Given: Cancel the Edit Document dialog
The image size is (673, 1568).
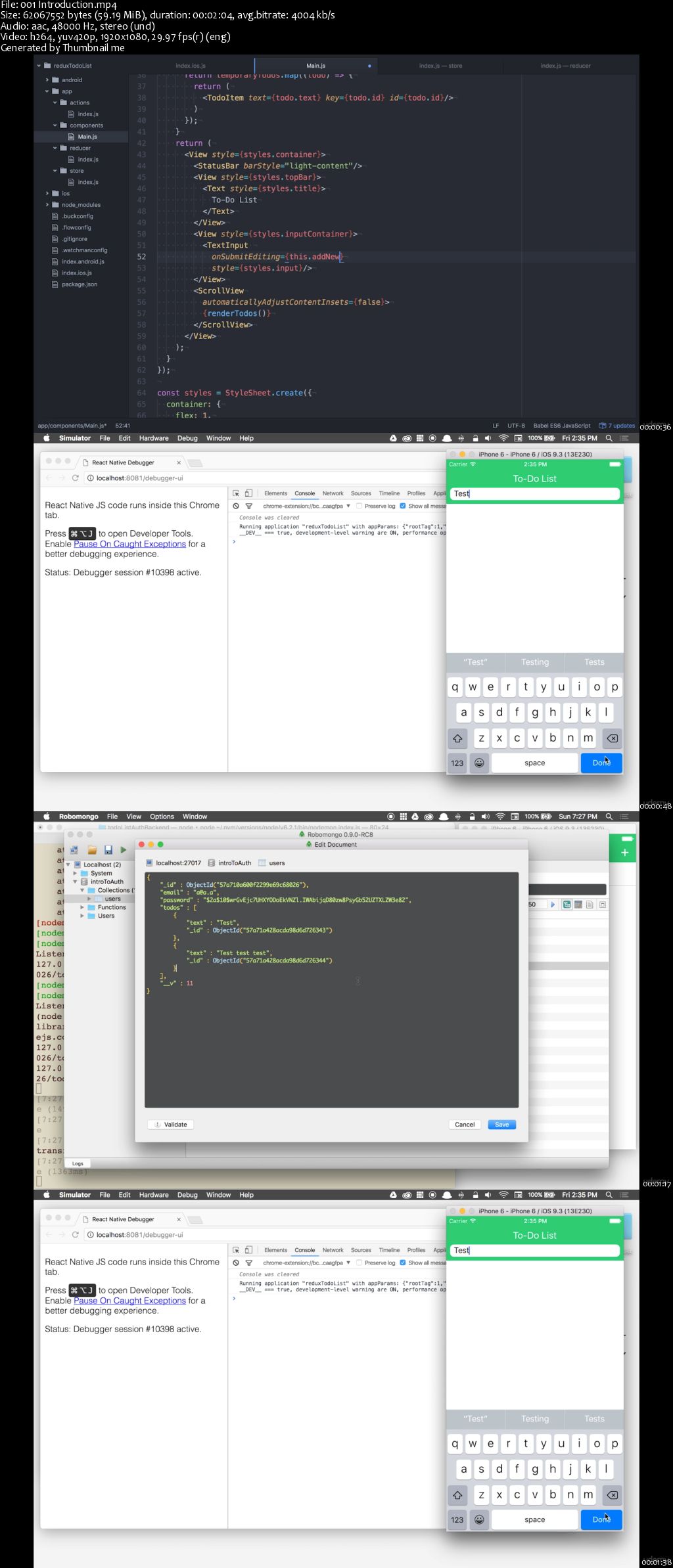Looking at the screenshot, I should (x=465, y=1125).
